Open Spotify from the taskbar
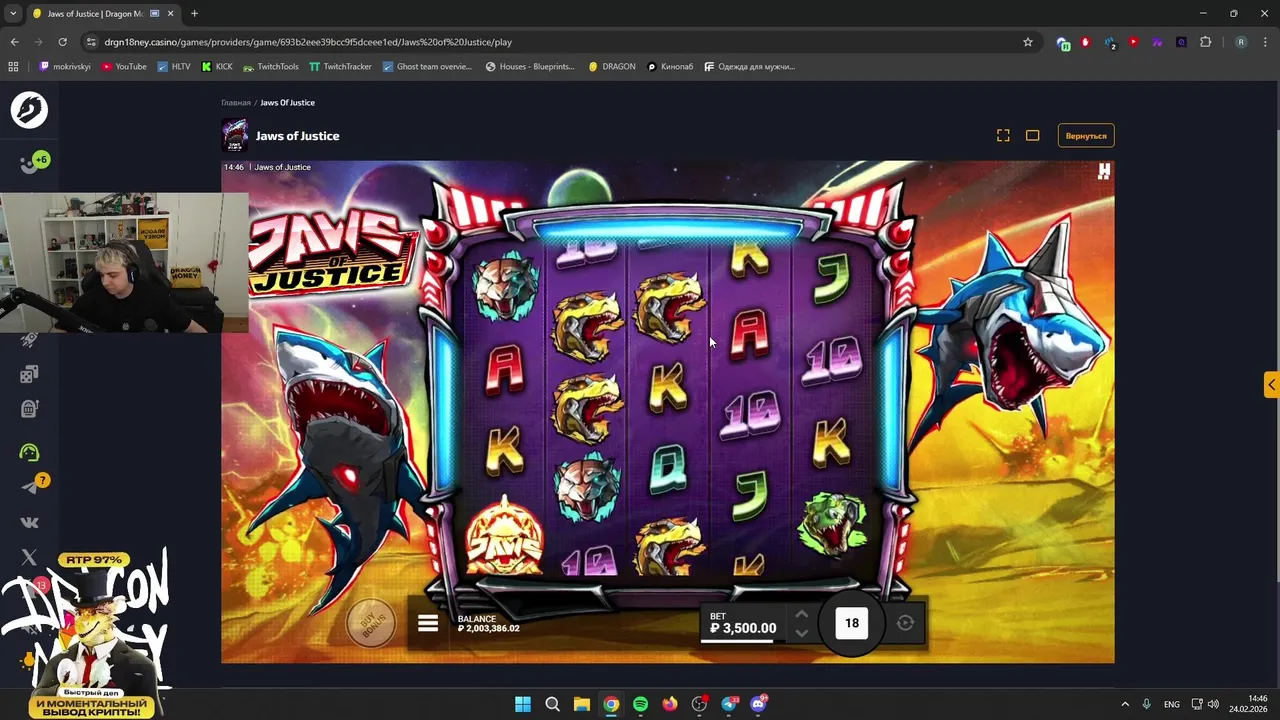1280x720 pixels. [x=640, y=704]
